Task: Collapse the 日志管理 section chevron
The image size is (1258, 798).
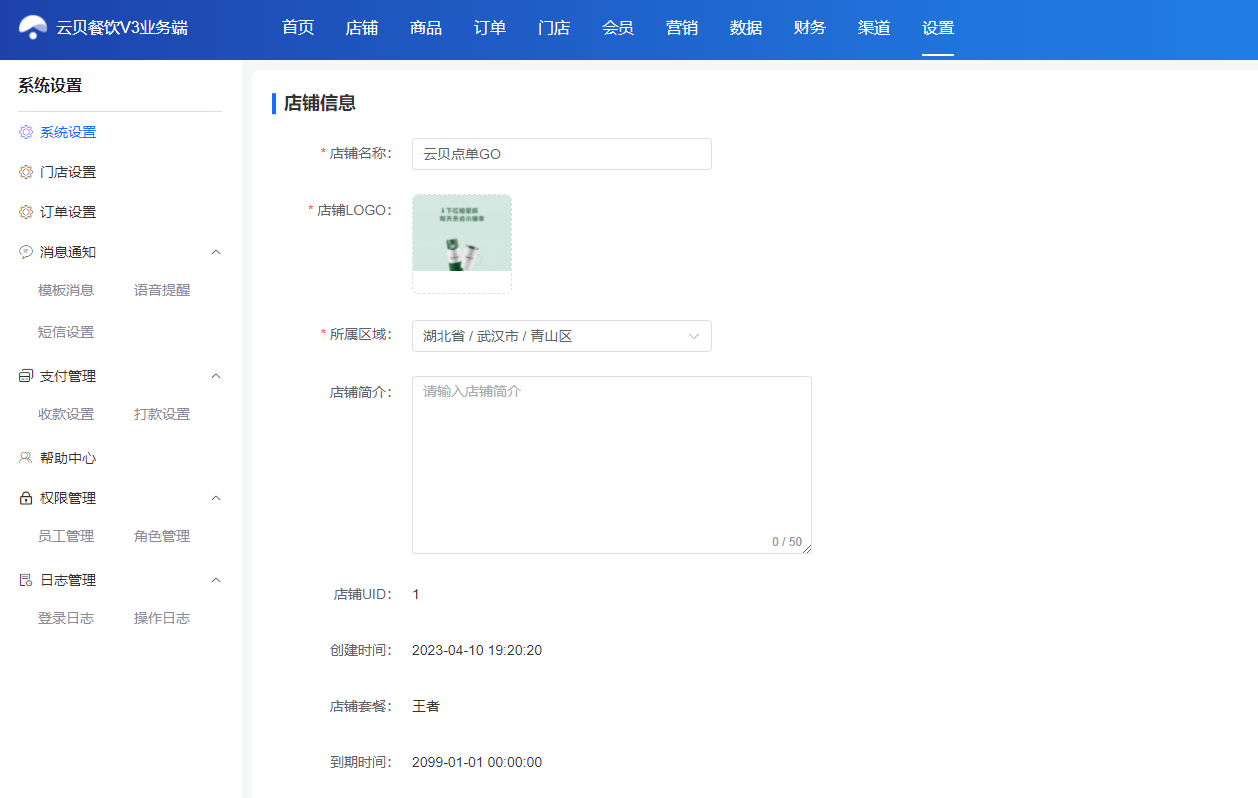Action: click(216, 580)
